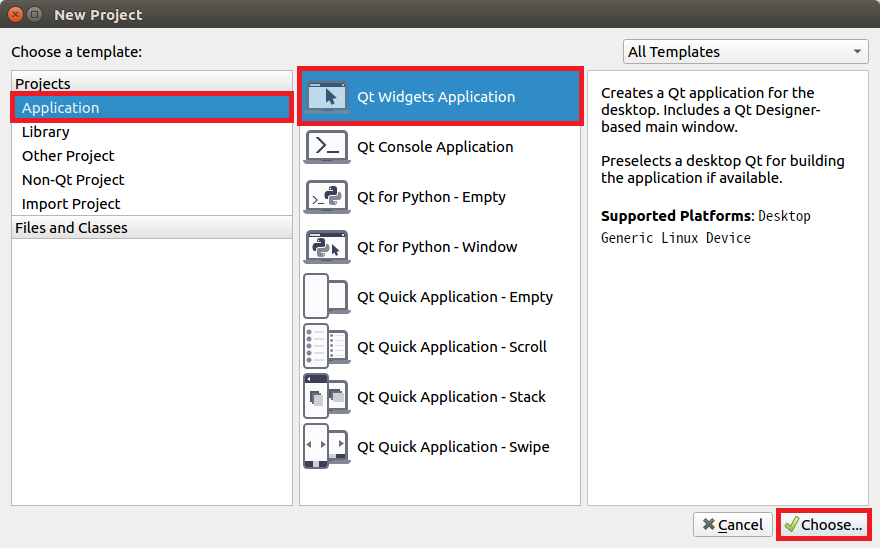
Task: Select the Qt Console Application terminal icon
Action: pos(327,147)
